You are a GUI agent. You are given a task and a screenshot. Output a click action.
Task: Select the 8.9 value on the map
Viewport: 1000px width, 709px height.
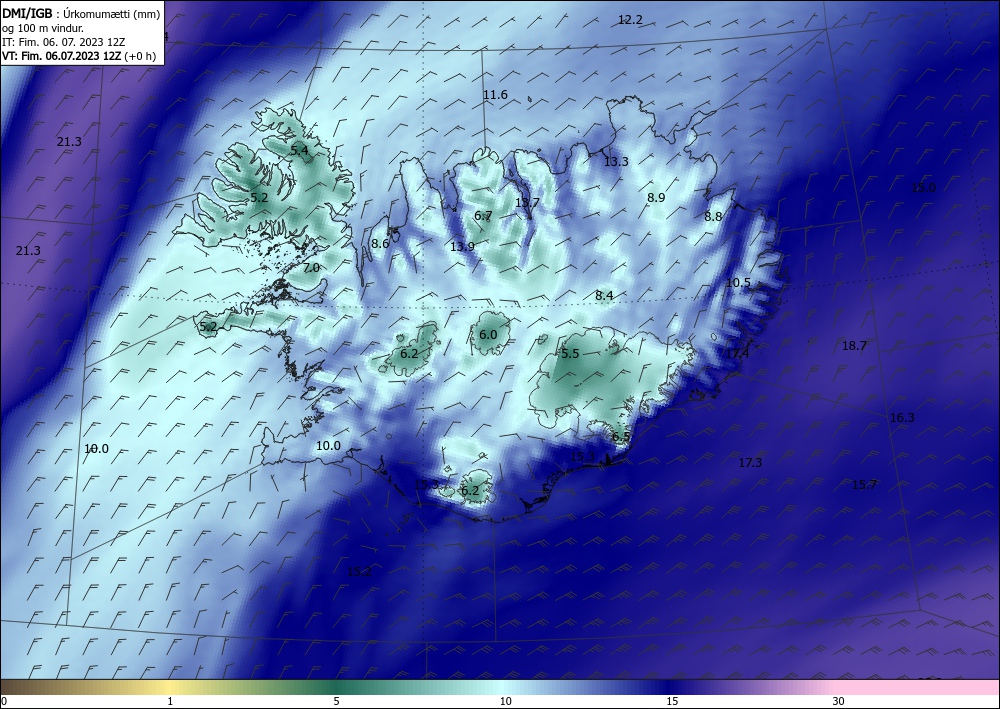656,198
